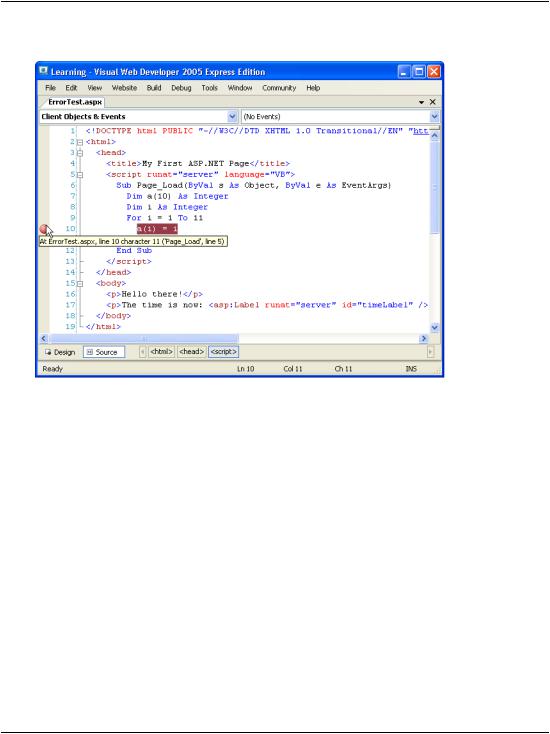
Task: Click the http link in the DOCTYPE line
Action: click(x=420, y=131)
